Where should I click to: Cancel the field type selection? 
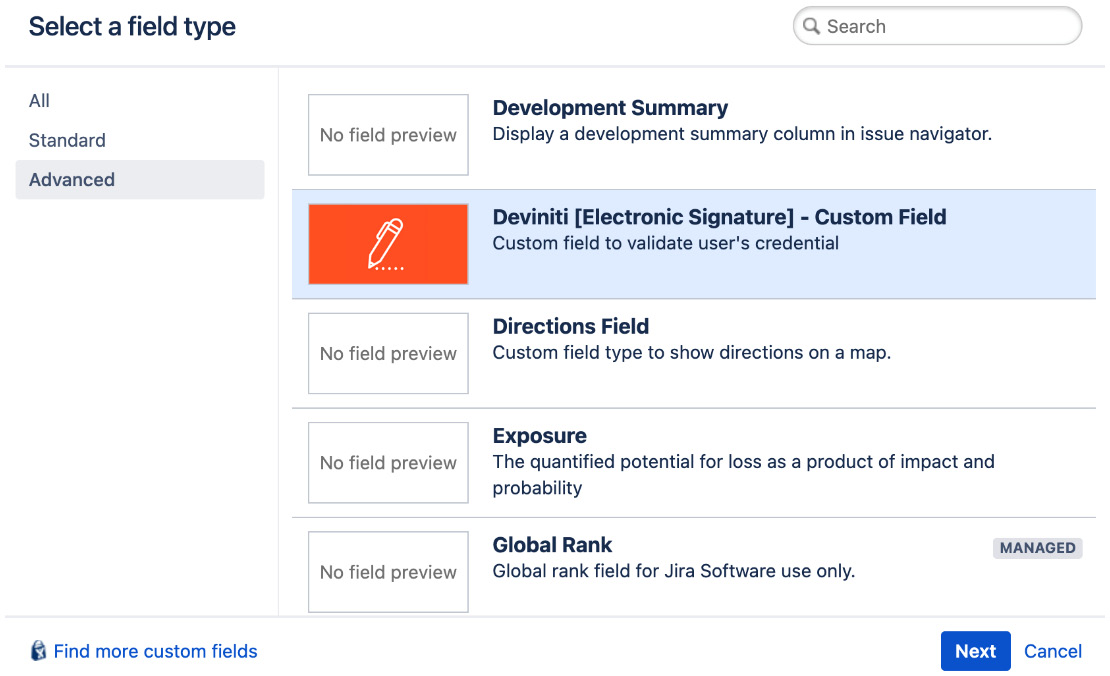coord(1053,650)
